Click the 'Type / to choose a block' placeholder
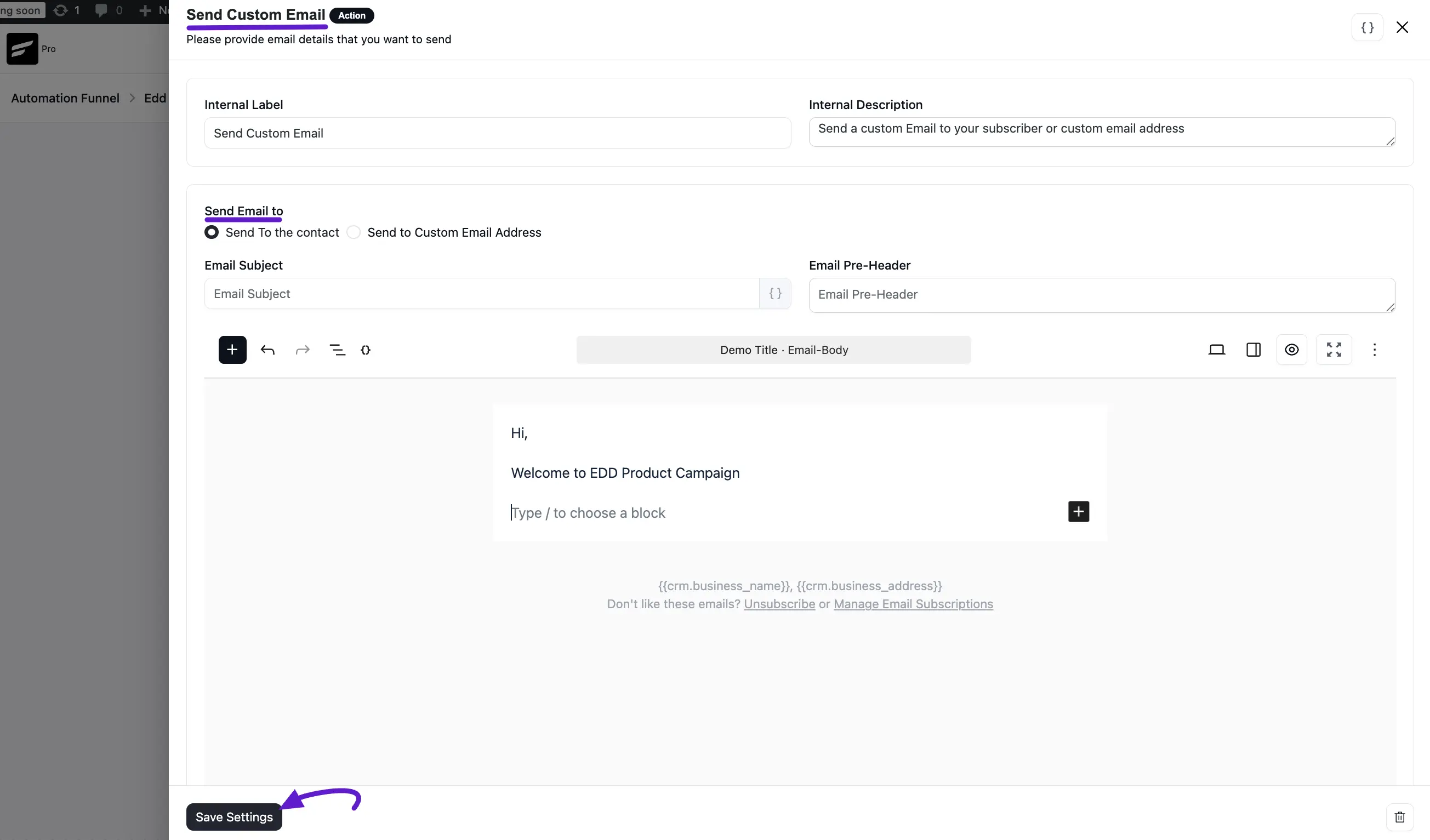 588,513
